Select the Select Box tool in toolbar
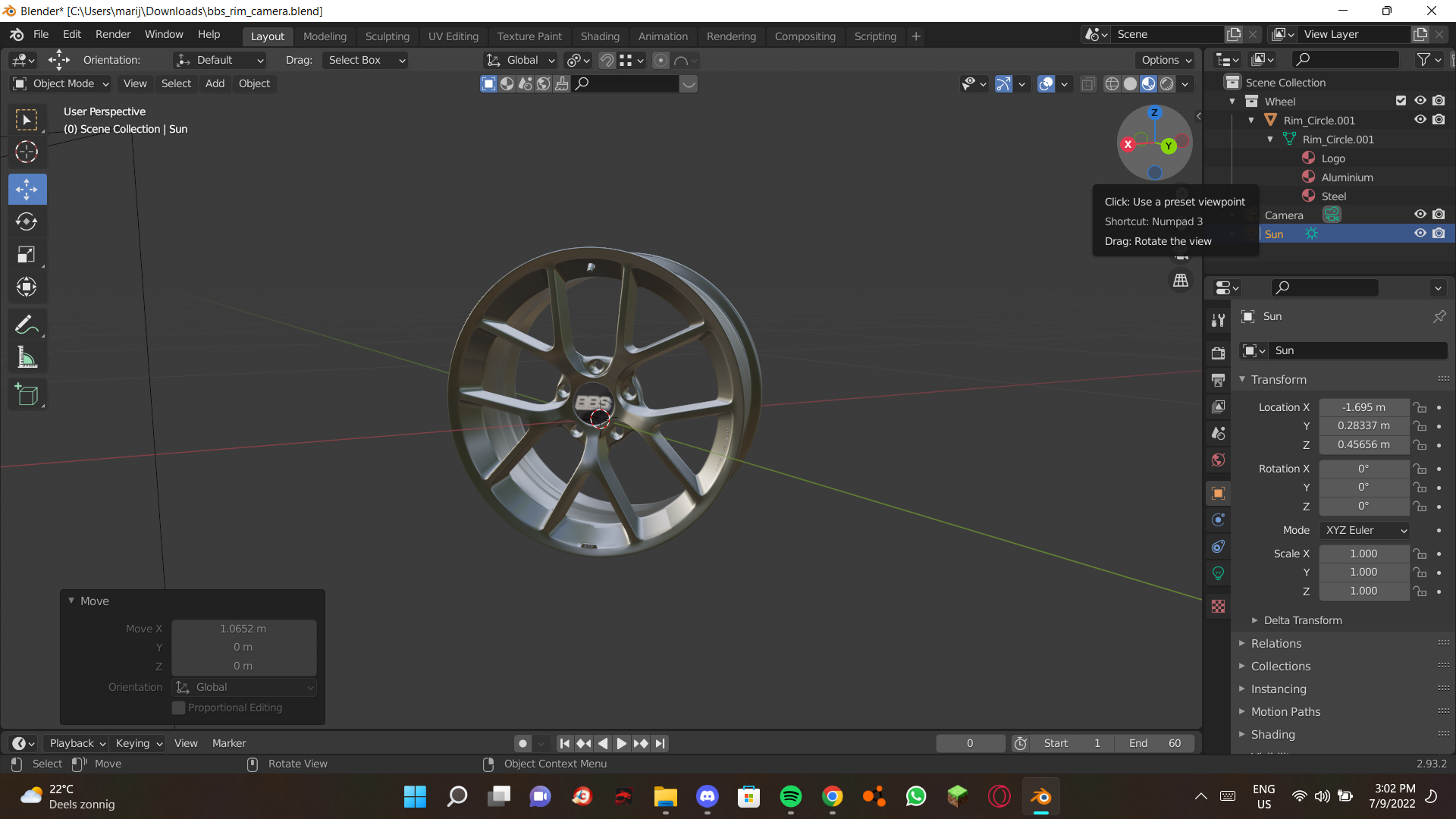 tap(27, 120)
